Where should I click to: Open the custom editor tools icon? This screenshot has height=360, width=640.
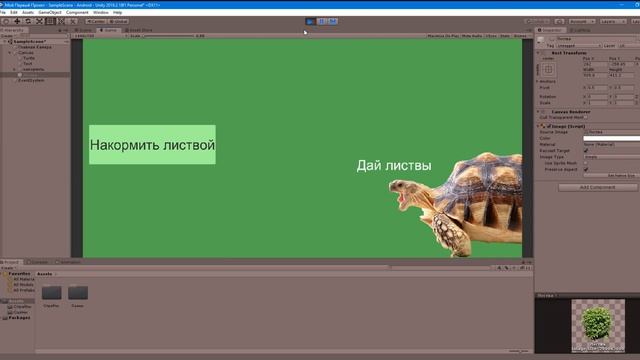(x=73, y=21)
